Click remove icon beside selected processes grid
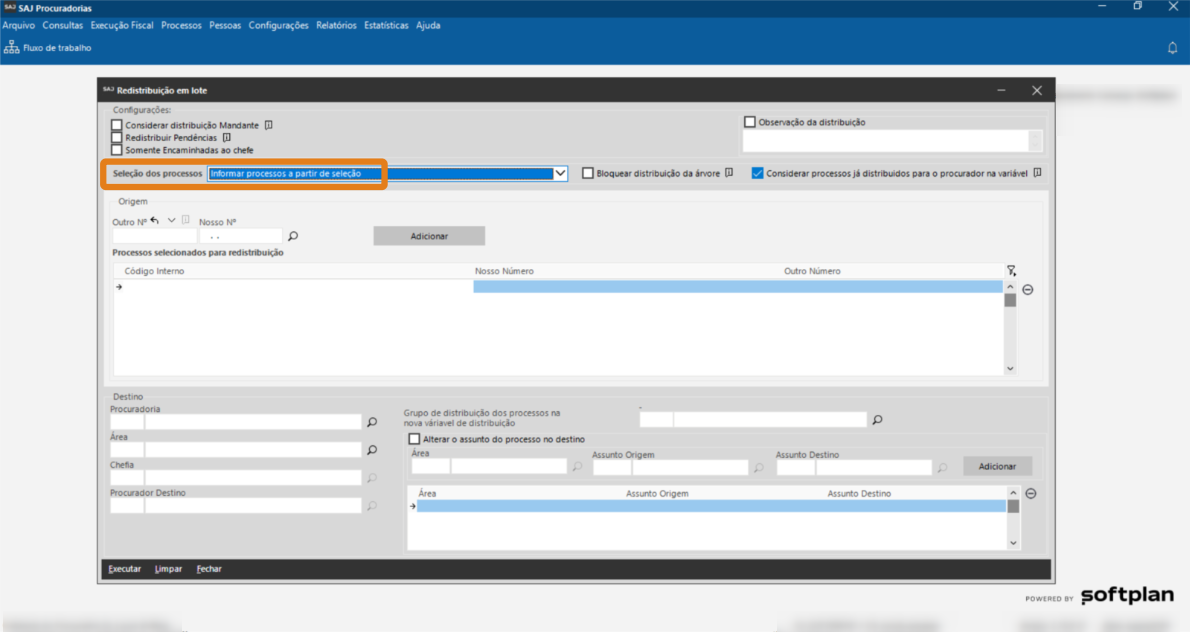Image resolution: width=1190 pixels, height=632 pixels. (x=1028, y=290)
